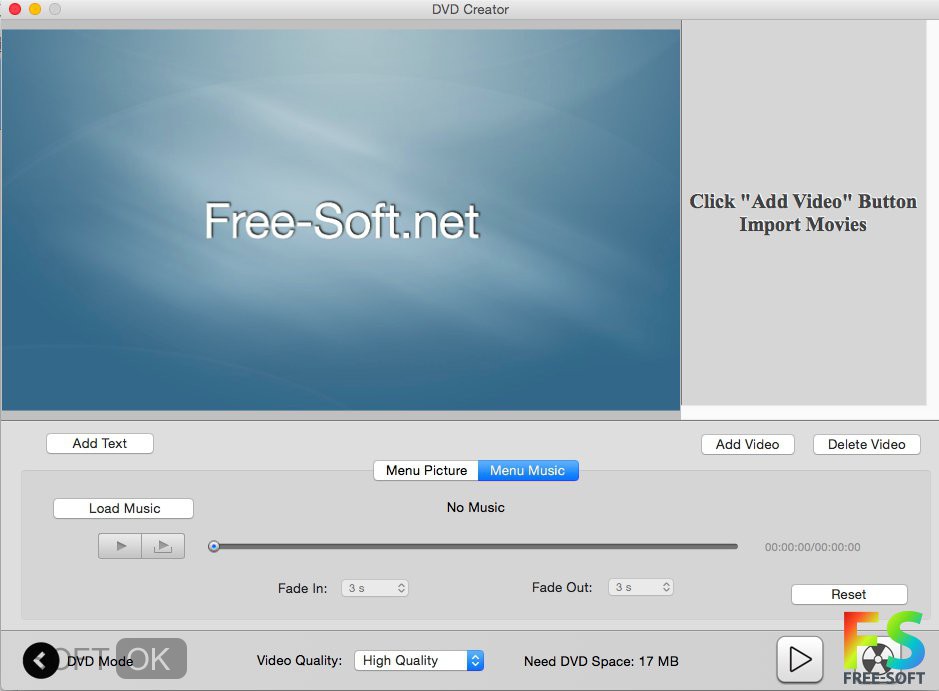Click the Reset button

[x=849, y=595]
